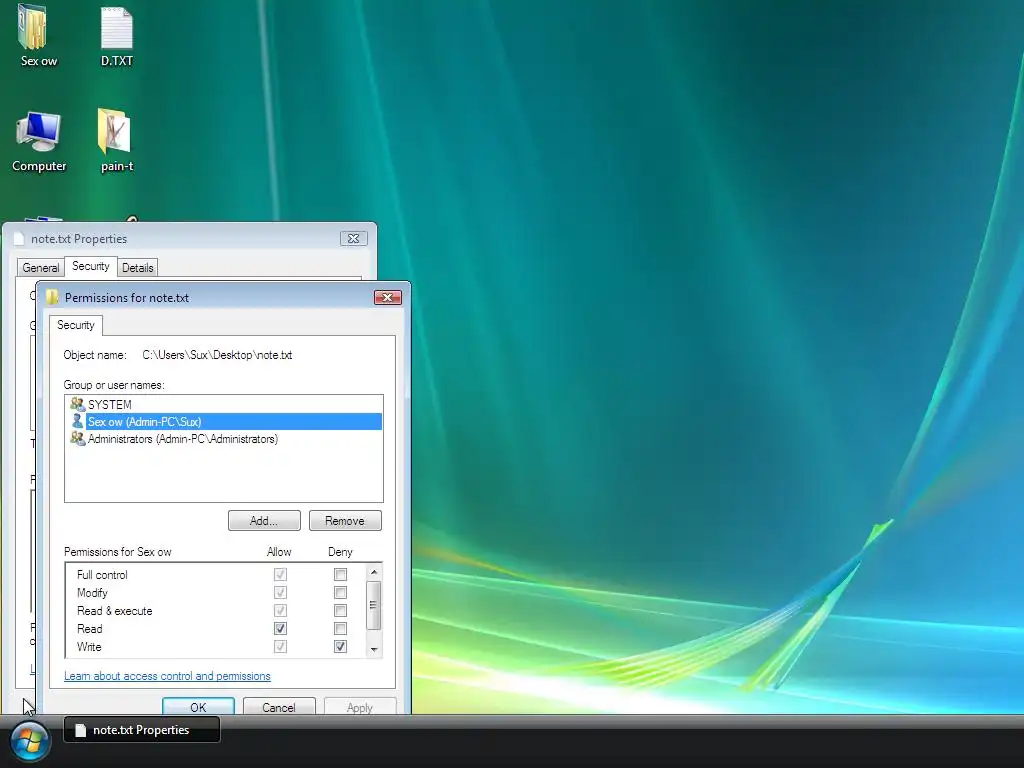Toggle the Allow checkbox for Modify

(x=280, y=592)
